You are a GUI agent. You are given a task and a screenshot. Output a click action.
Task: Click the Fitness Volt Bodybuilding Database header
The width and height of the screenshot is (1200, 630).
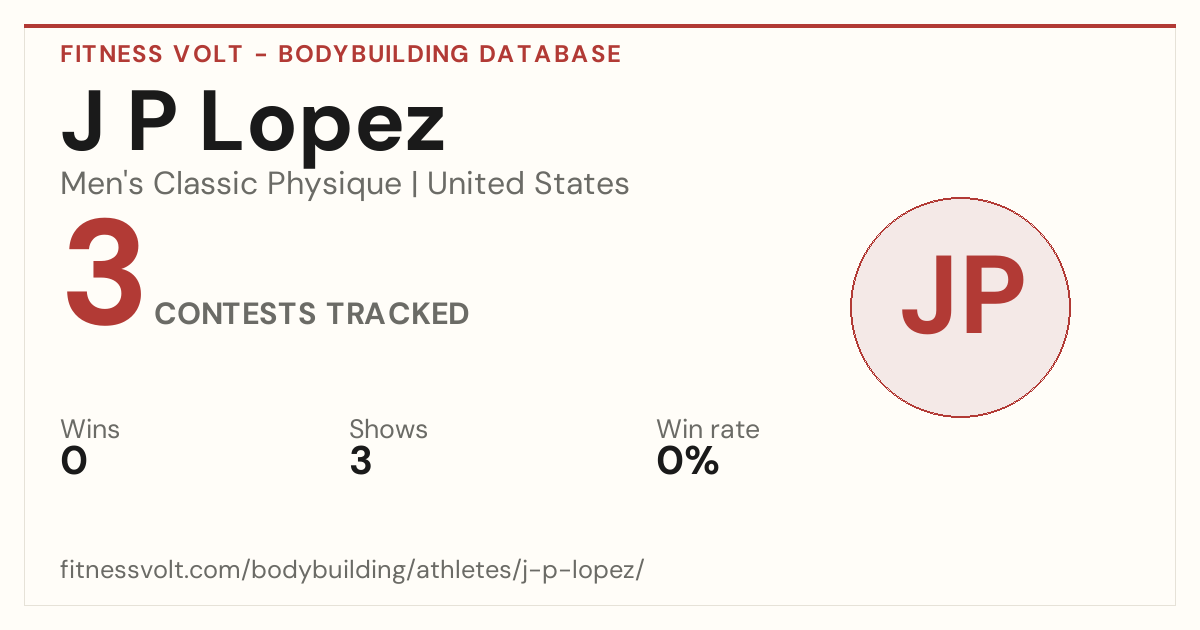click(x=341, y=54)
